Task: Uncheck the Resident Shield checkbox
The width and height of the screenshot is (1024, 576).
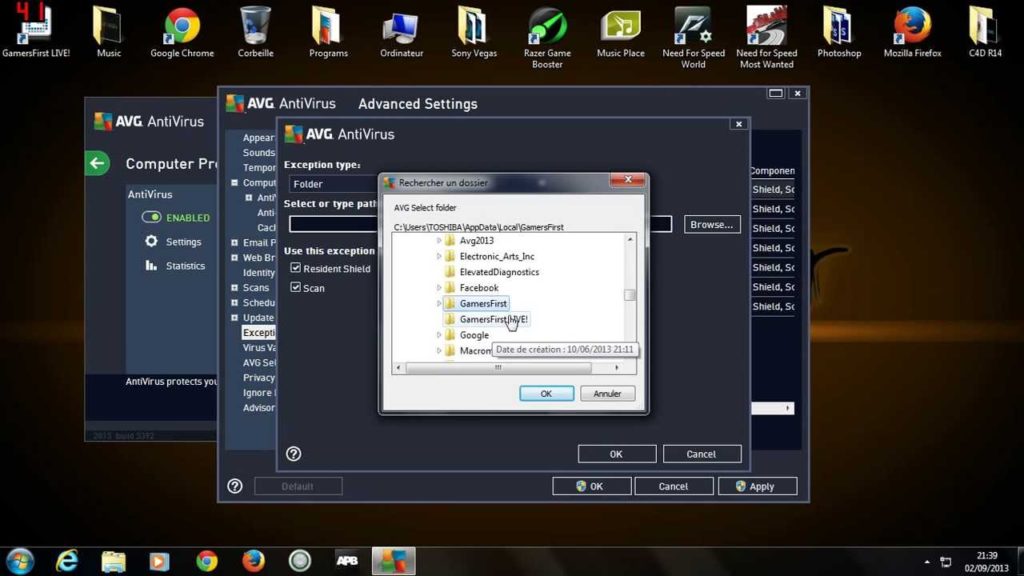Action: 296,268
